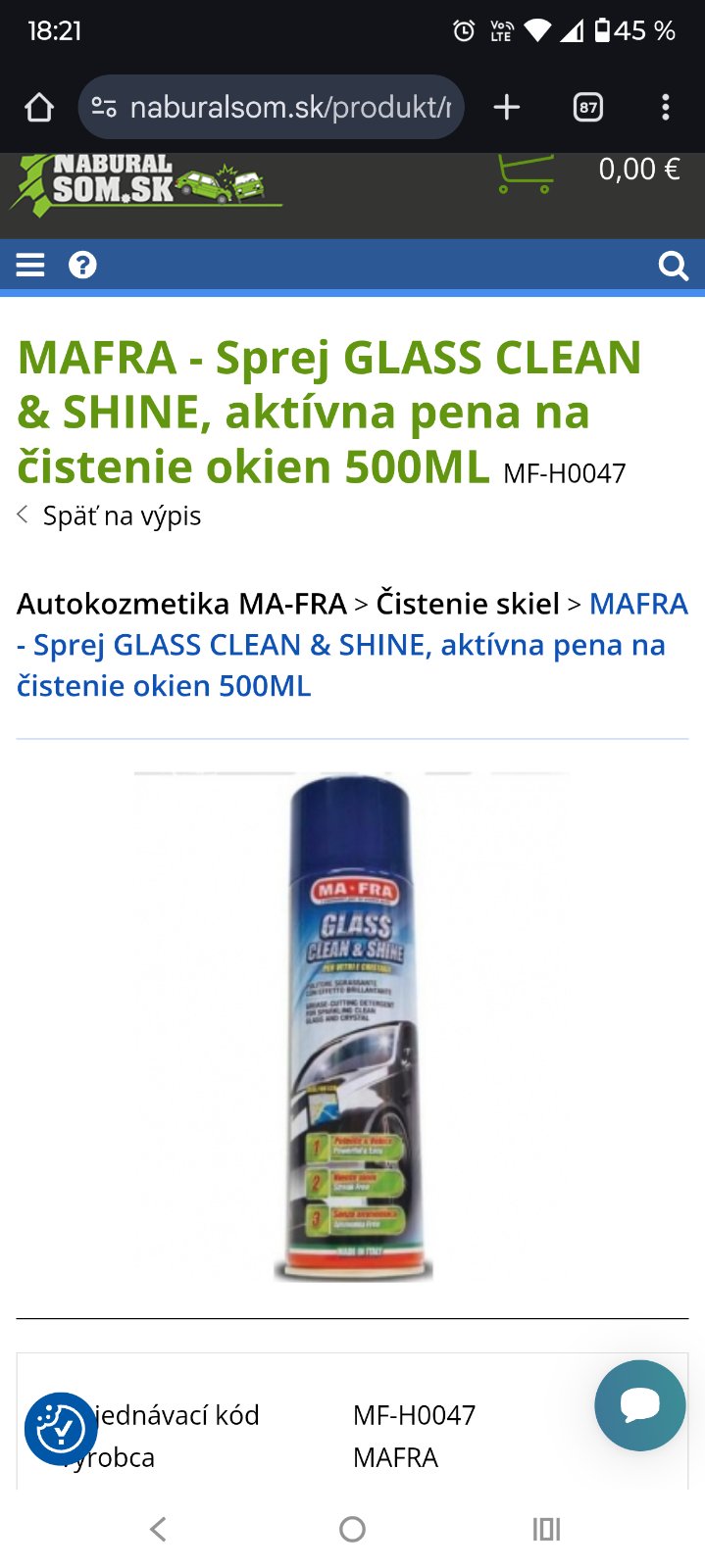
Task: Open the tab switcher showing 87 tabs
Action: click(x=588, y=107)
